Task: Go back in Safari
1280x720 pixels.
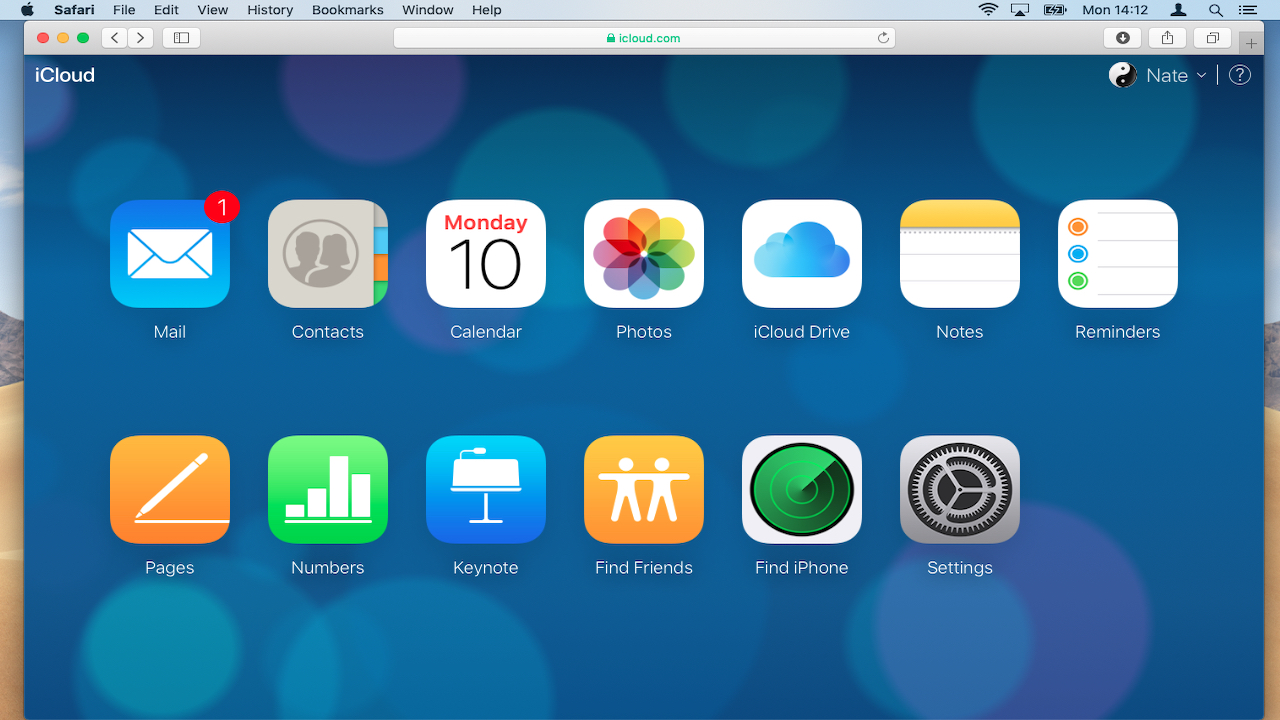Action: (x=115, y=38)
